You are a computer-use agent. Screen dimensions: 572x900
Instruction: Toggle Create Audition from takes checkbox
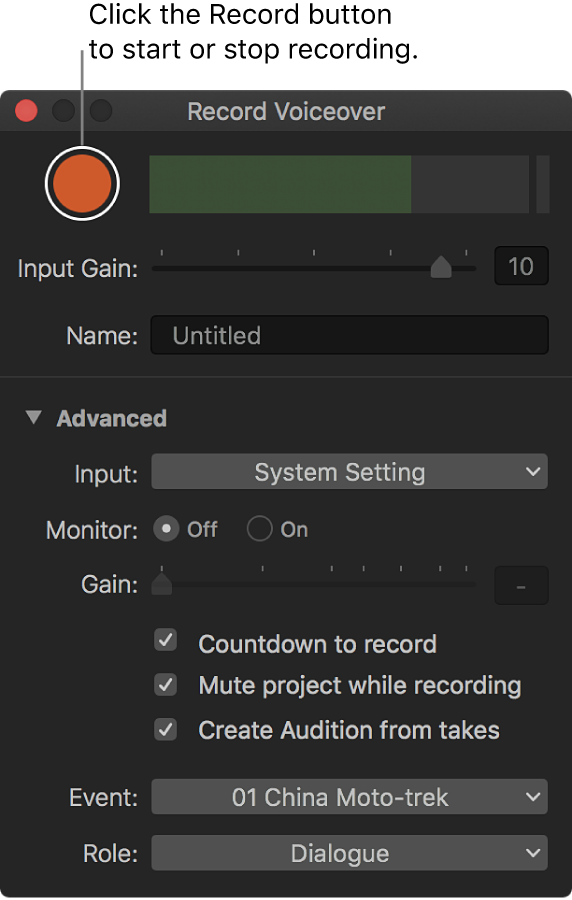click(166, 730)
